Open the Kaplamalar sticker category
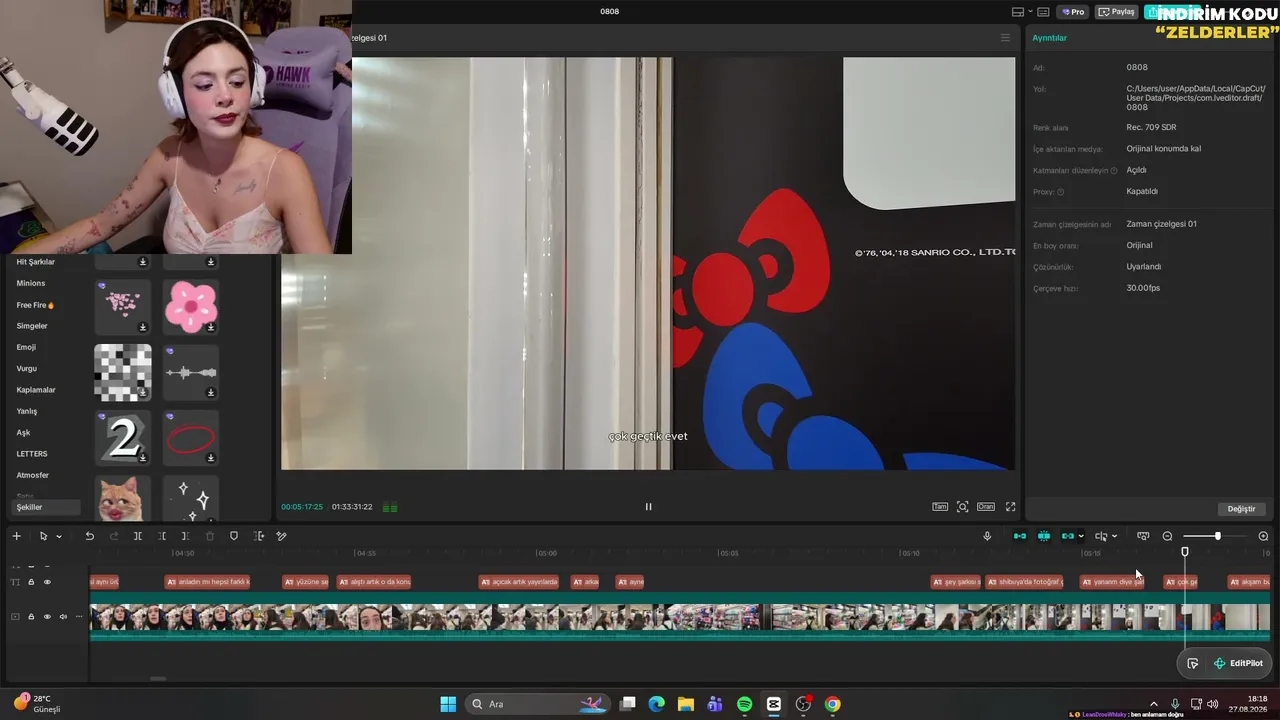Image resolution: width=1280 pixels, height=720 pixels. pyautogui.click(x=36, y=390)
